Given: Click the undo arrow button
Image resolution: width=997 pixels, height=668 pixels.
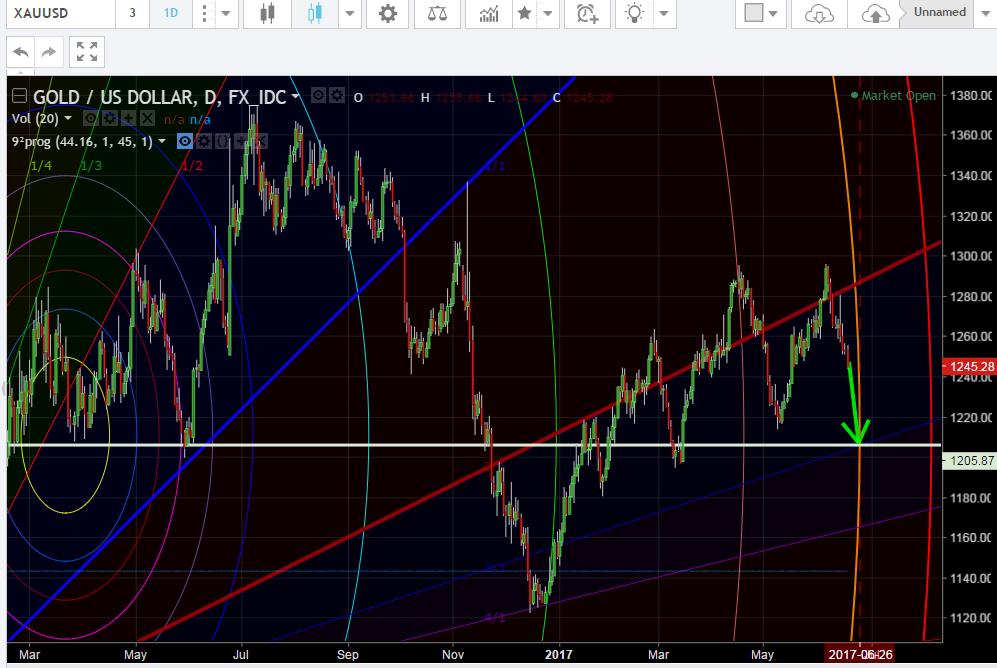Looking at the screenshot, I should coord(22,52).
